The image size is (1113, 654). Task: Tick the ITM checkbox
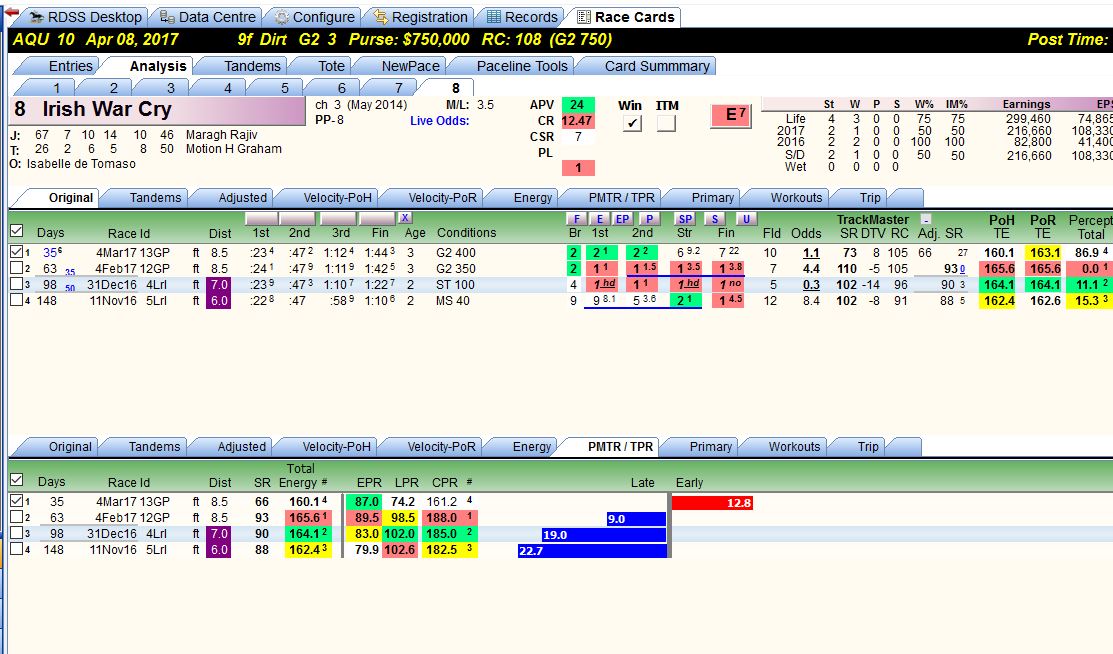pyautogui.click(x=666, y=123)
